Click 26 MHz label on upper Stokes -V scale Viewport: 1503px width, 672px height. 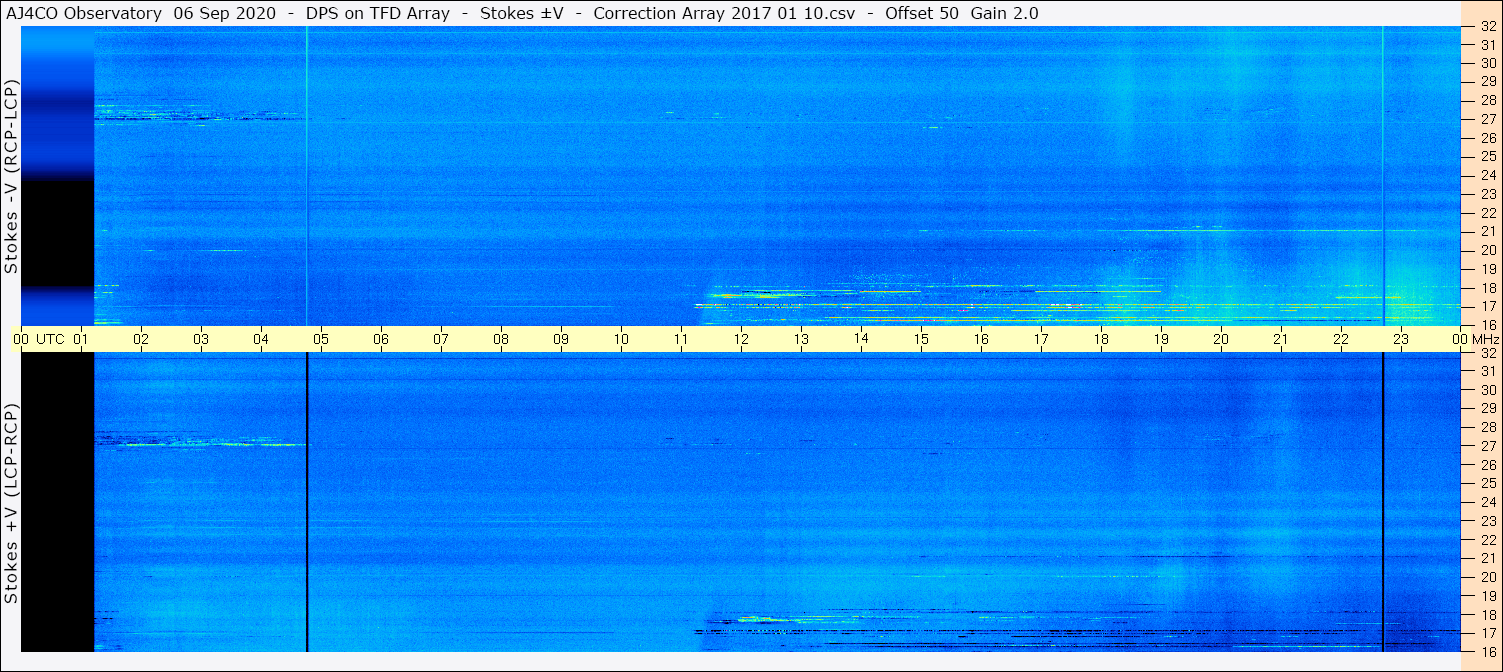(x=1487, y=137)
